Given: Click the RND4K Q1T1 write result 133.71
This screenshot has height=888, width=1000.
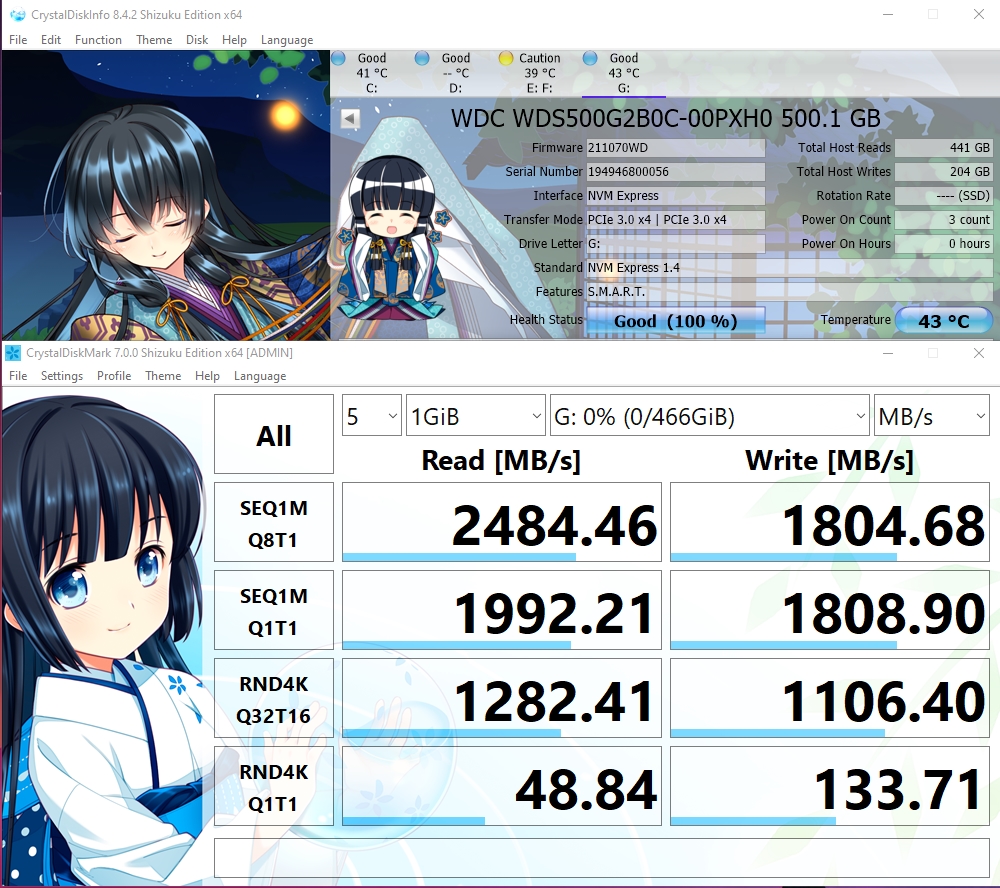Looking at the screenshot, I should point(830,787).
